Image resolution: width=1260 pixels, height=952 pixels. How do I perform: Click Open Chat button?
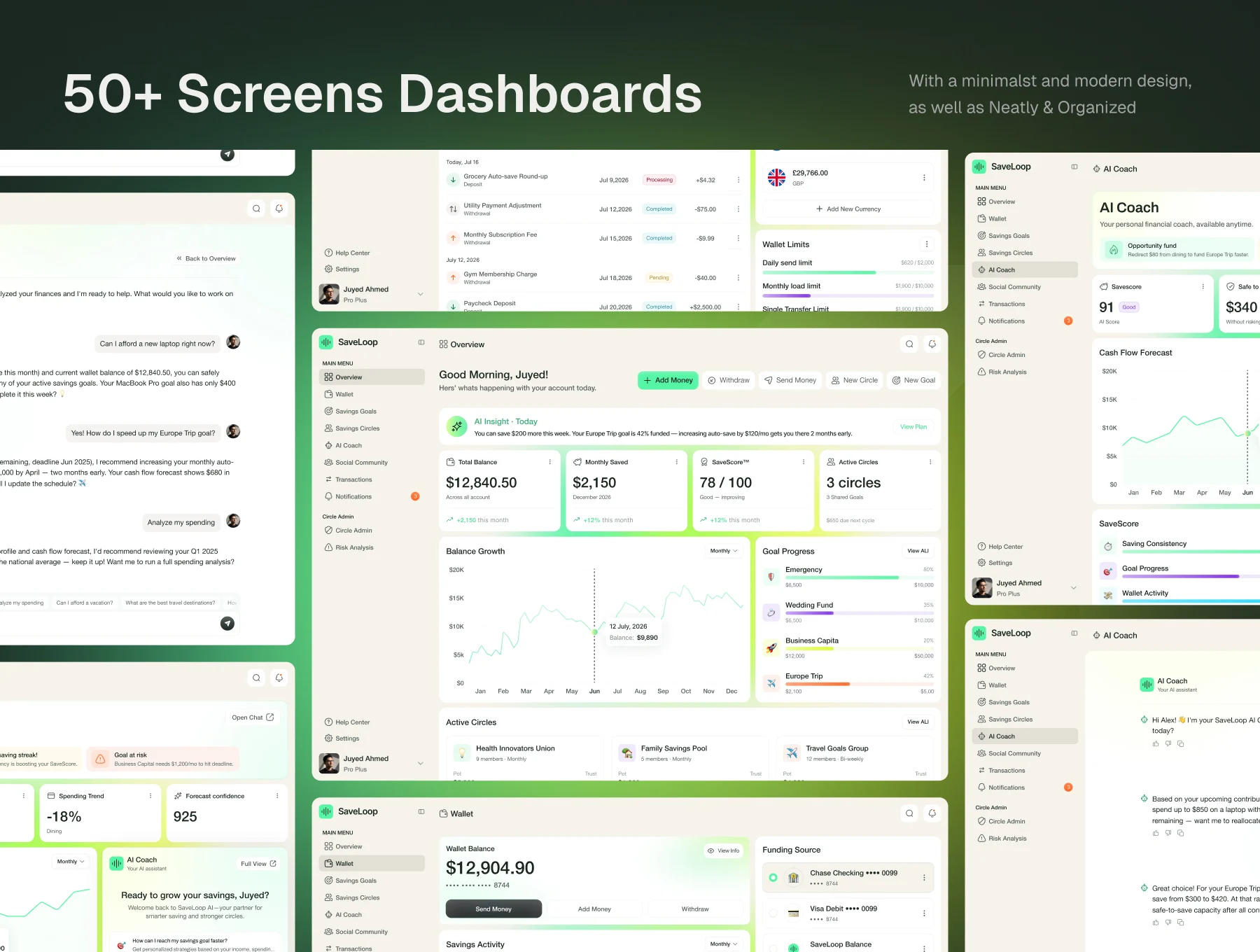tap(253, 717)
